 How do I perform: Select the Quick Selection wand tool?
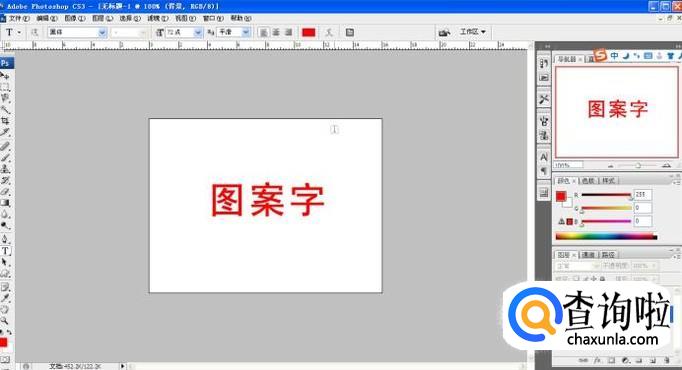click(x=5, y=109)
